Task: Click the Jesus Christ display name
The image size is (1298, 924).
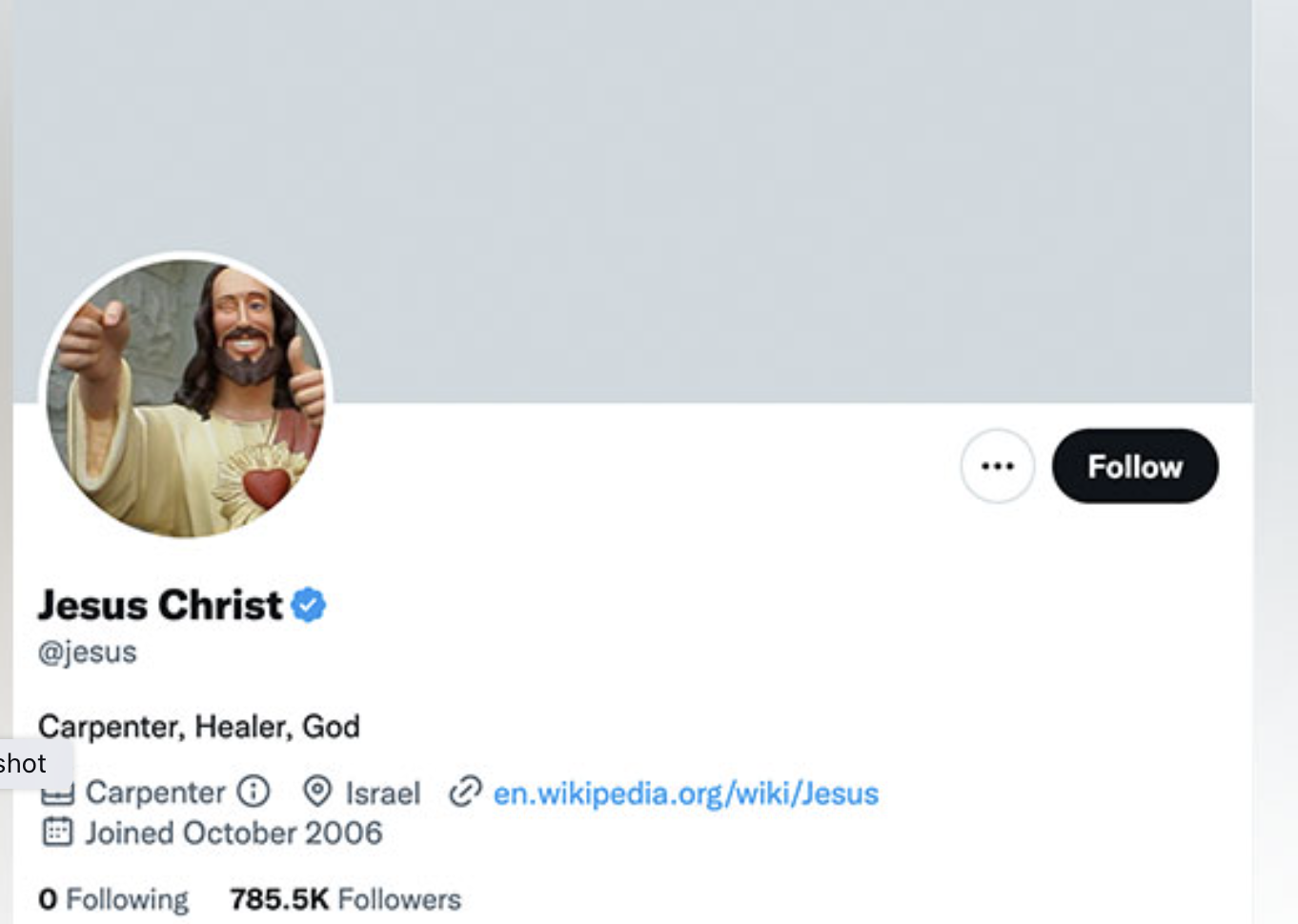Action: (160, 605)
